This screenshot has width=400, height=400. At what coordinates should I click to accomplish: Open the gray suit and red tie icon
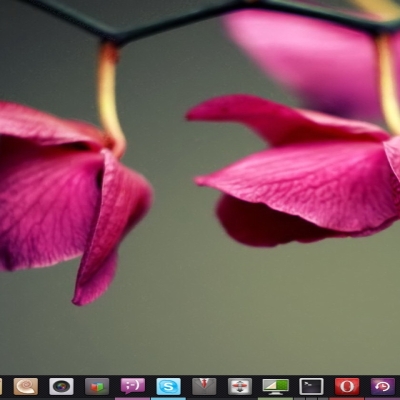pos(204,386)
